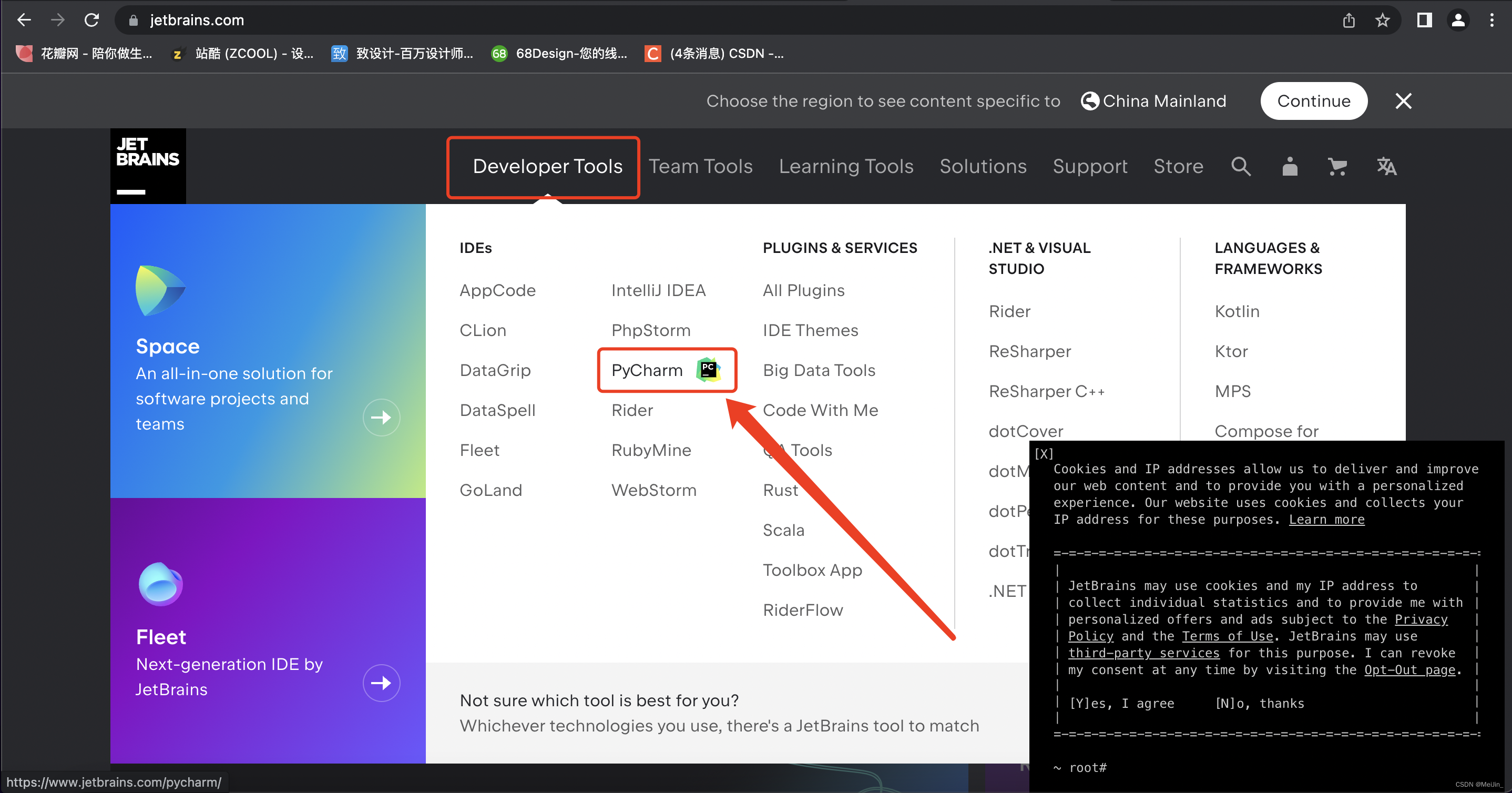Image resolution: width=1512 pixels, height=793 pixels.
Task: Select IntelliJ IDEA link
Action: tap(659, 290)
